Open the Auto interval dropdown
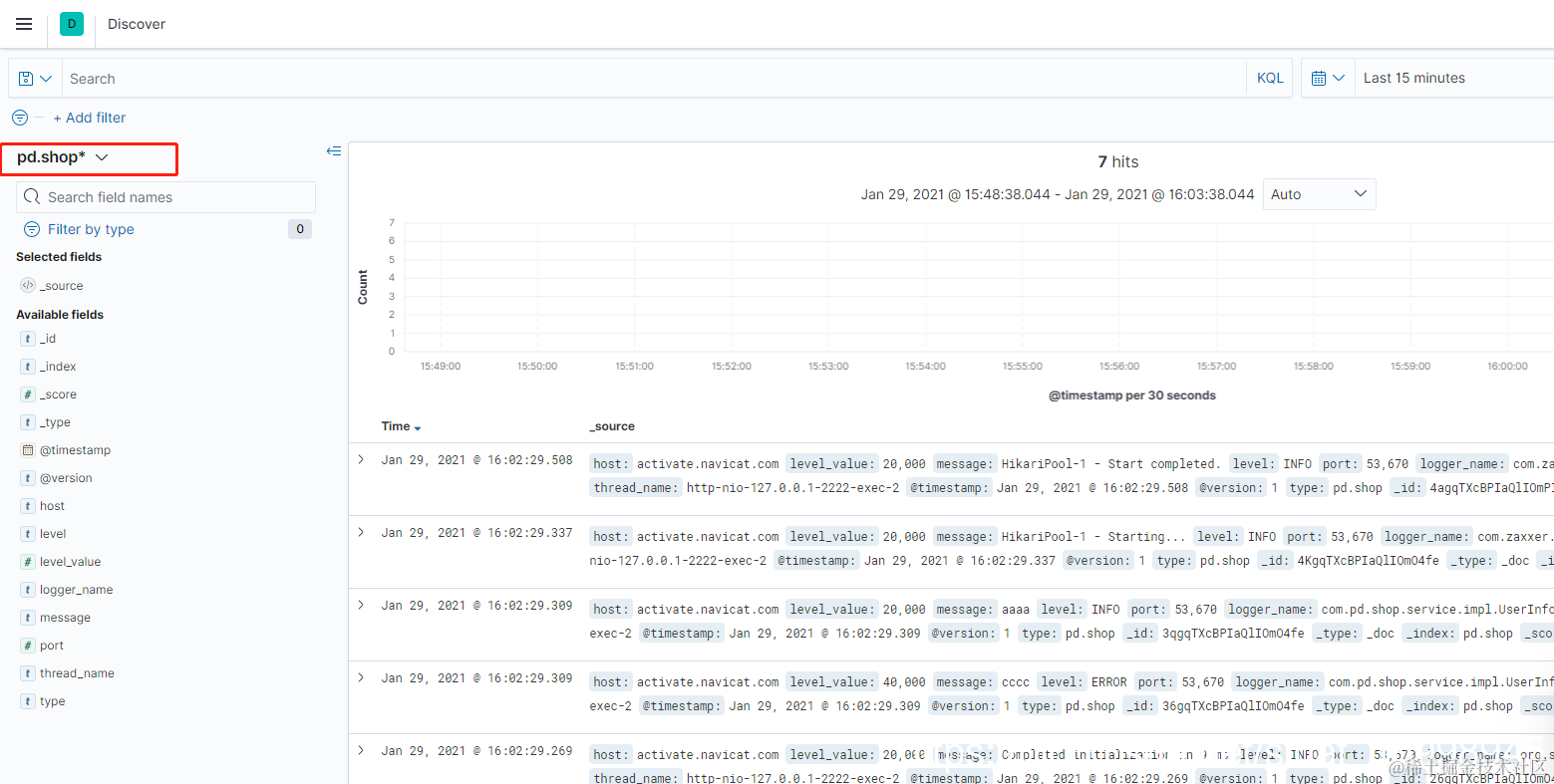The image size is (1554, 784). click(1319, 194)
